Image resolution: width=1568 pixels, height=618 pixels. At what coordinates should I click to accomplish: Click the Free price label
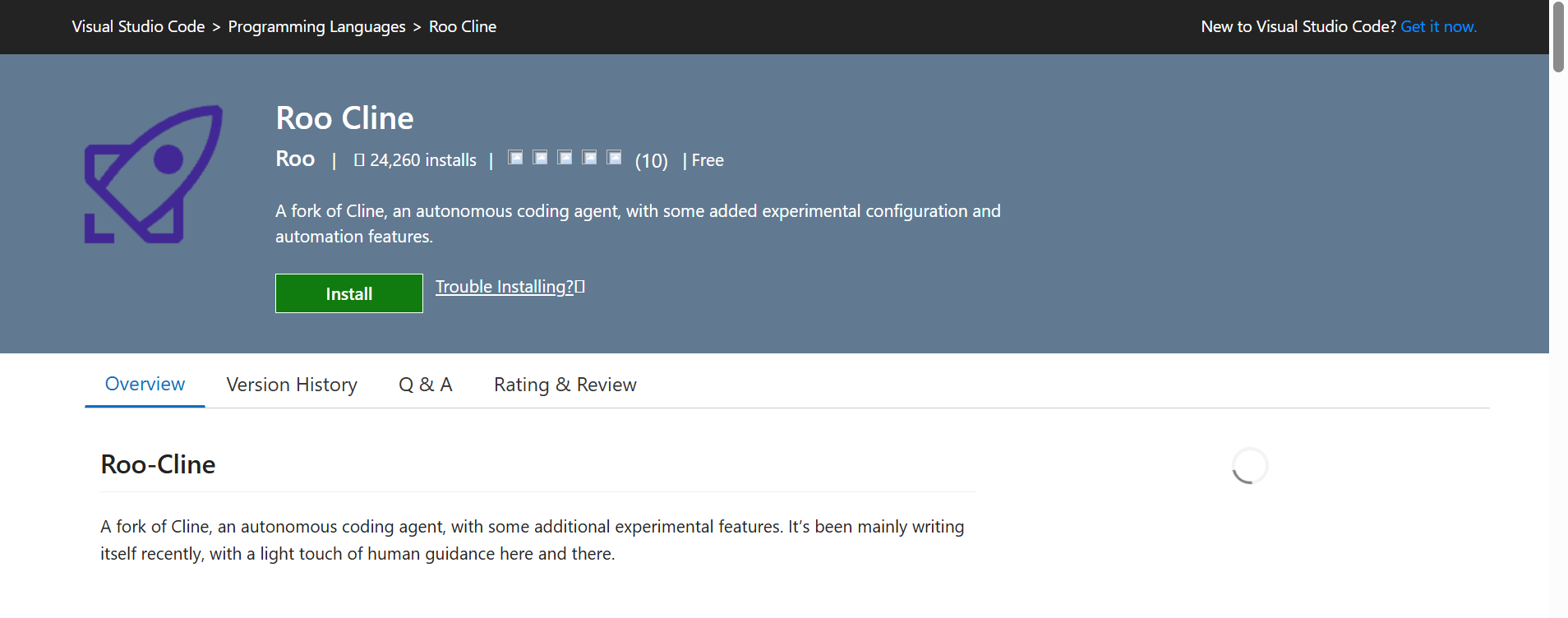tap(708, 160)
